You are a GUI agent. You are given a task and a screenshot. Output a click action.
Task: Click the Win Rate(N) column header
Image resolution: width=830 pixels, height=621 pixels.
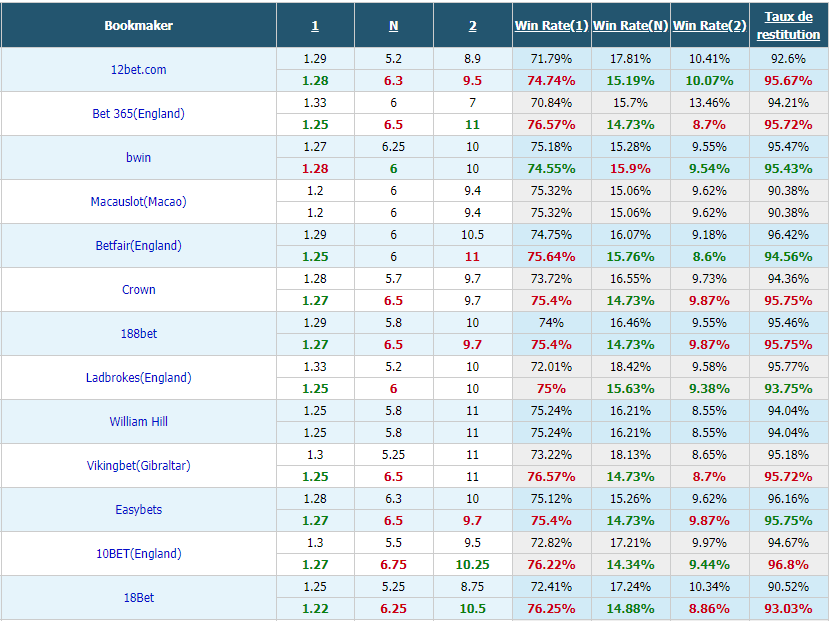pos(630,25)
